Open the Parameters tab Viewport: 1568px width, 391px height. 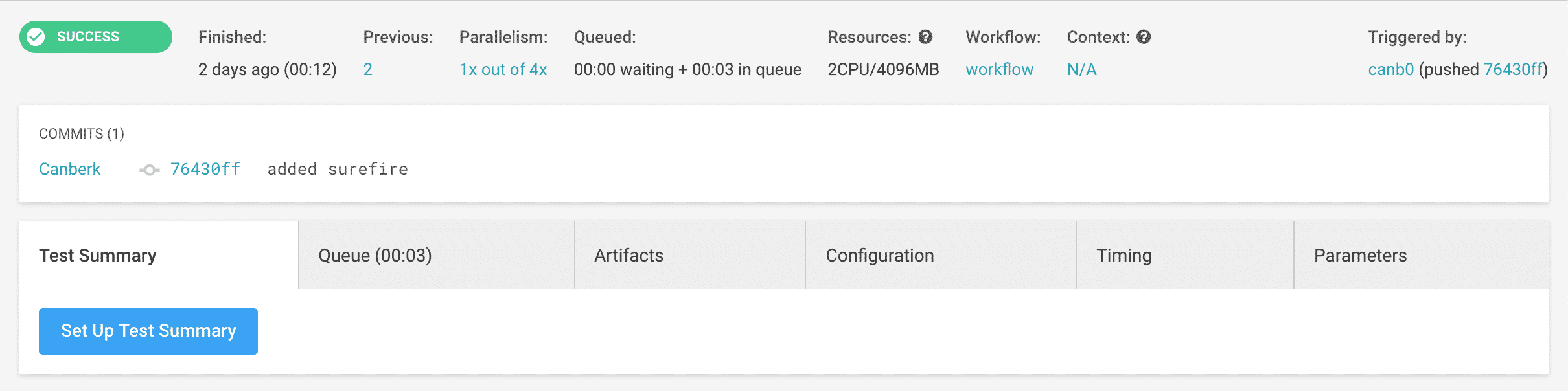[1359, 255]
